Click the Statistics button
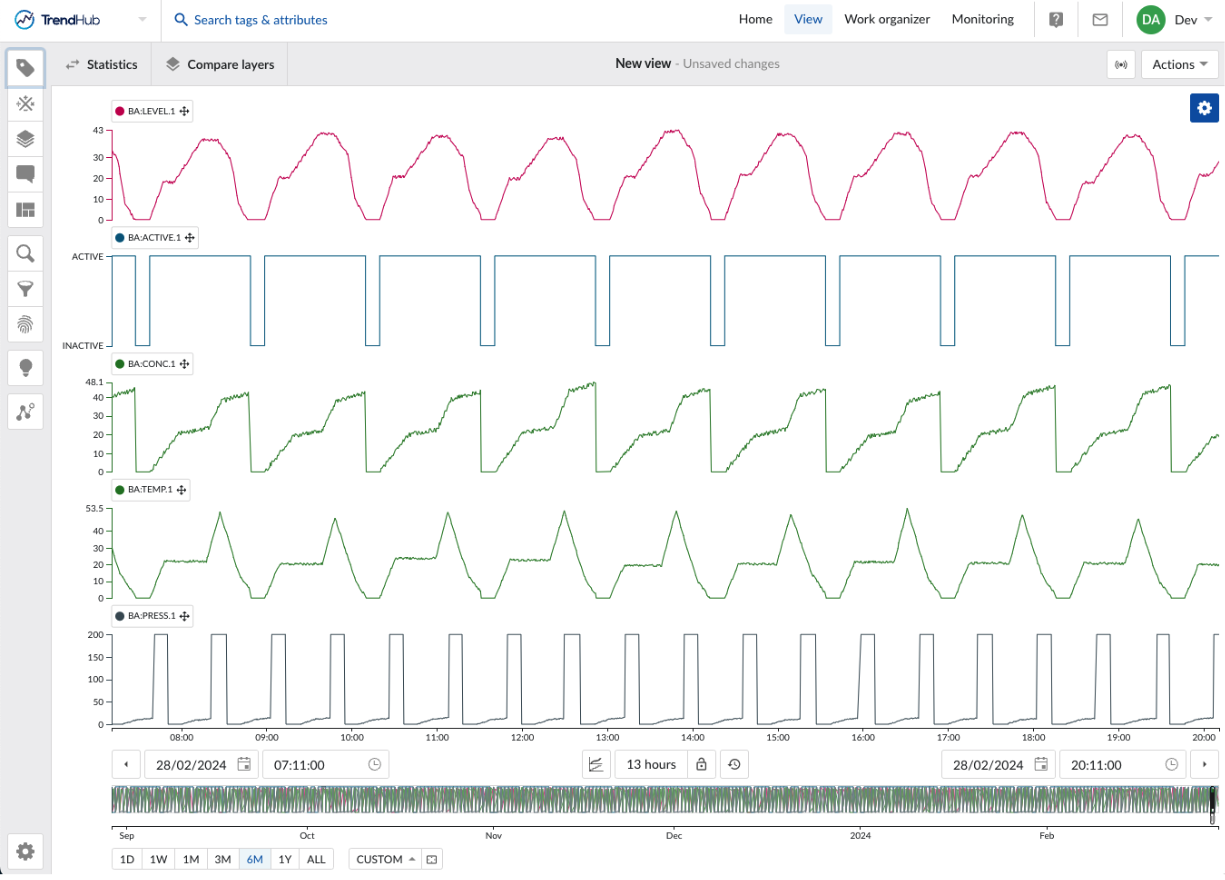Screen dimensions: 1225x880 [101, 65]
